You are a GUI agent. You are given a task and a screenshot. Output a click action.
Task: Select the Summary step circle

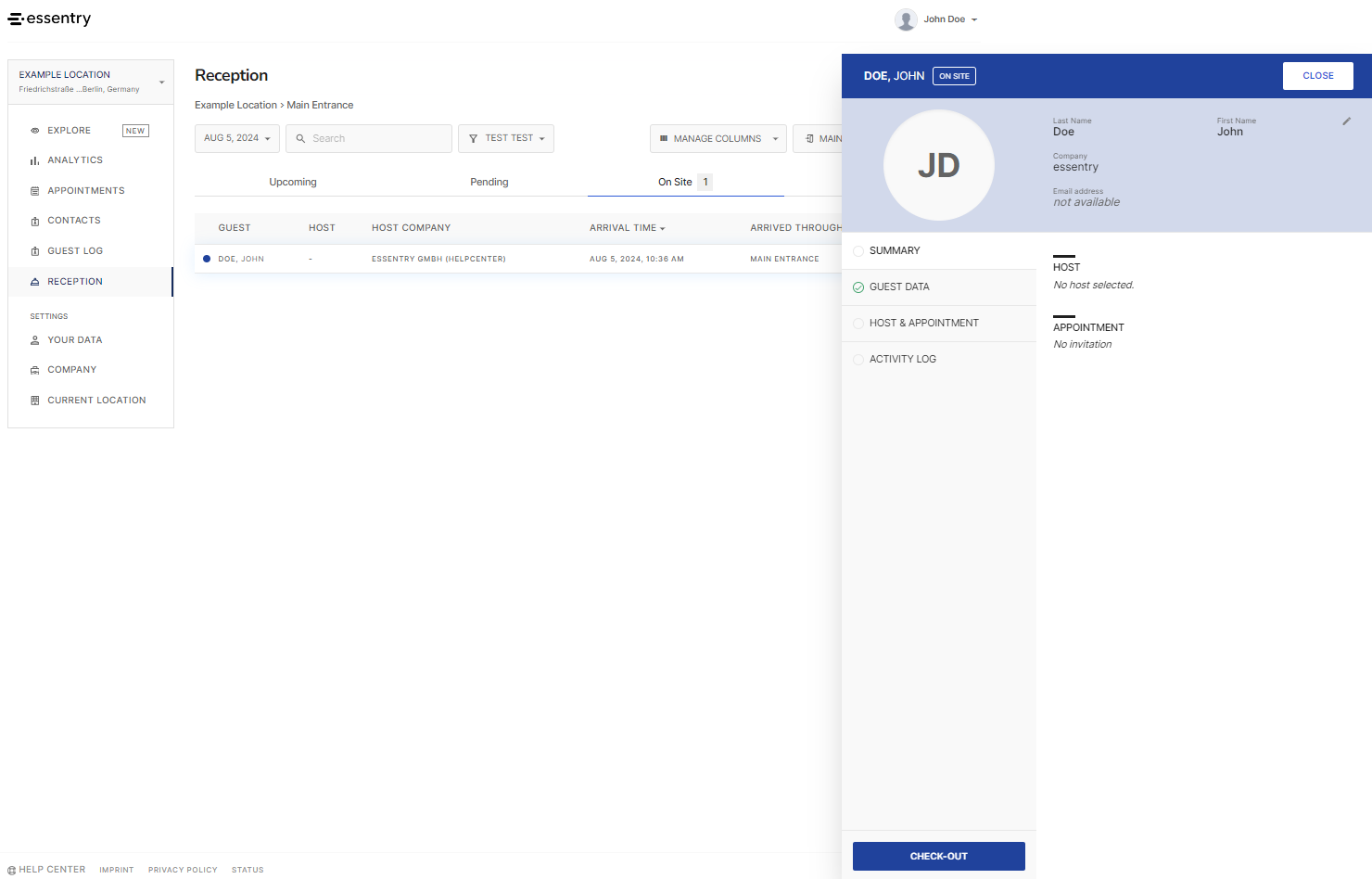pos(858,251)
